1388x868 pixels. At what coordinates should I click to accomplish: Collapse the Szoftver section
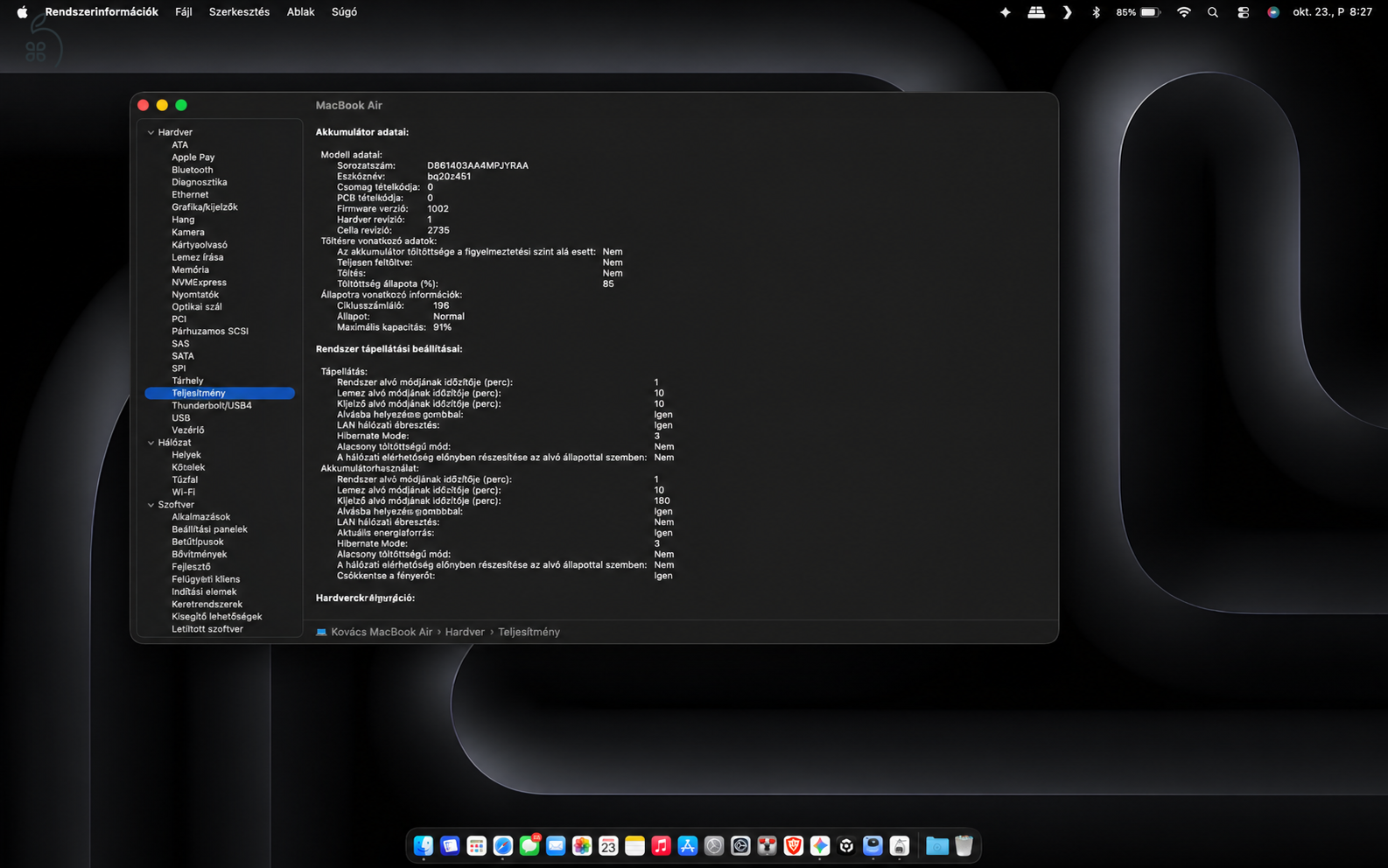coord(151,505)
